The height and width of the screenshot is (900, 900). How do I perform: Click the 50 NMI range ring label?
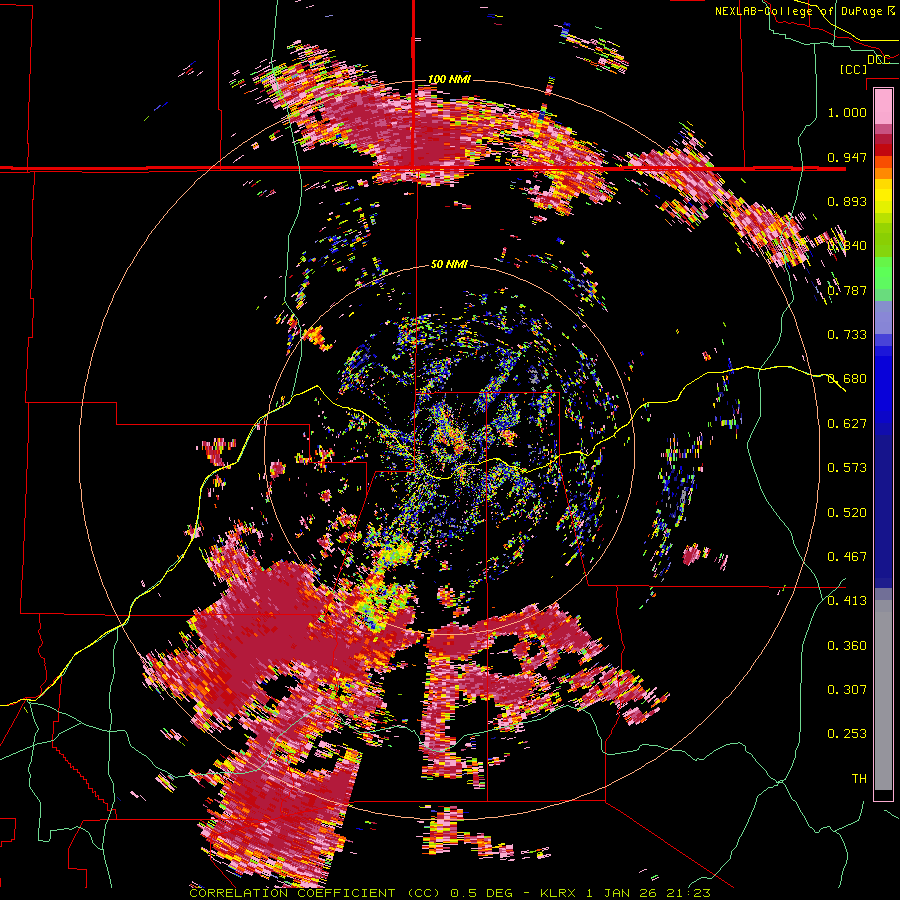coord(449,265)
